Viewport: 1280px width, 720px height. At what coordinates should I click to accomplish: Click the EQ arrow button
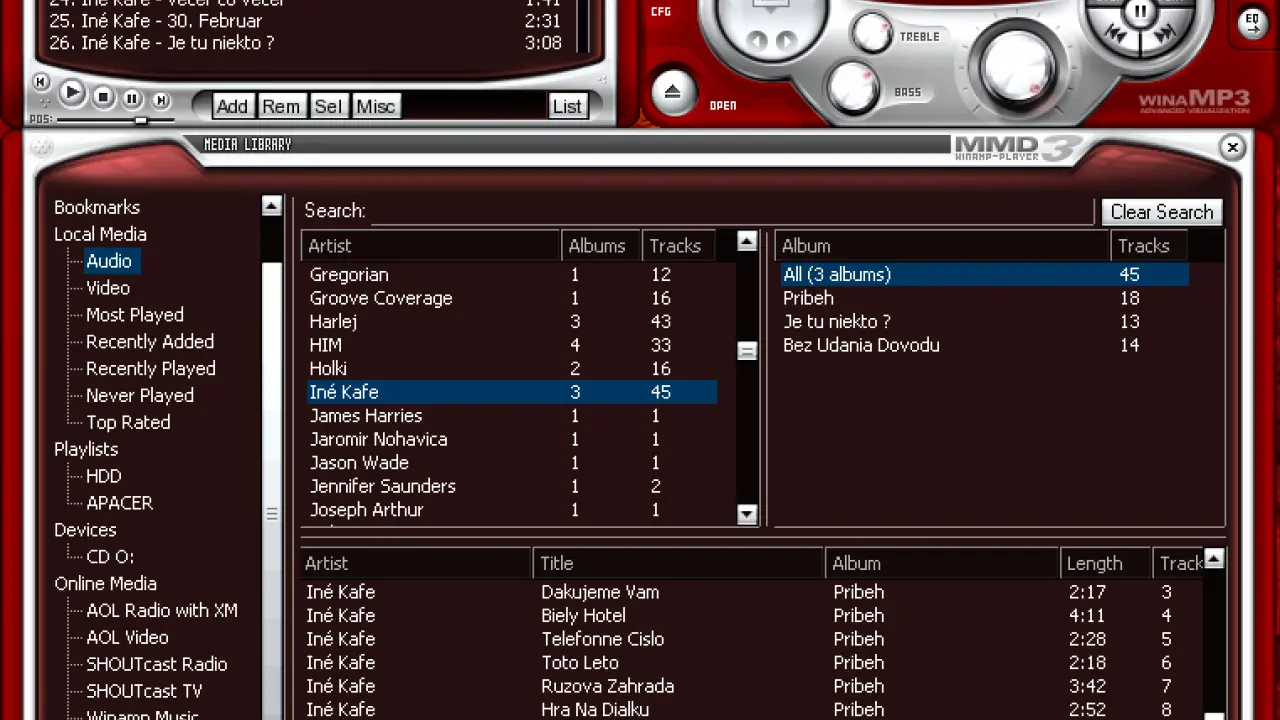1252,22
